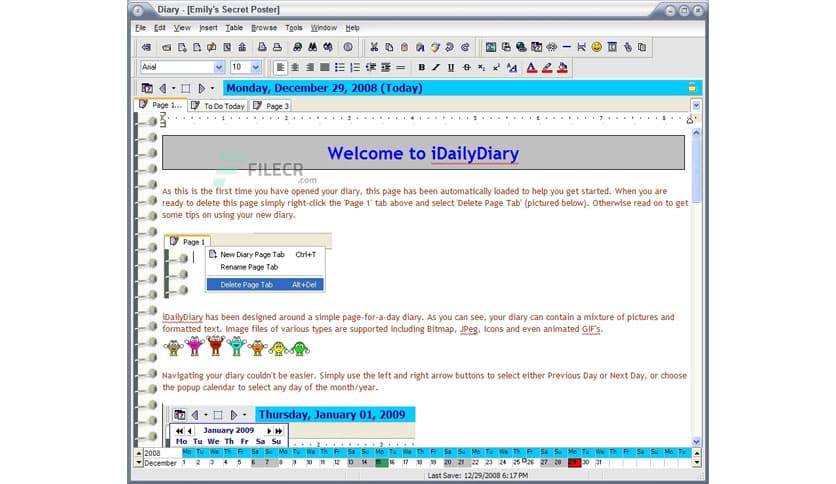Pick the background fill color bucket
836x484 pixels.
point(562,68)
